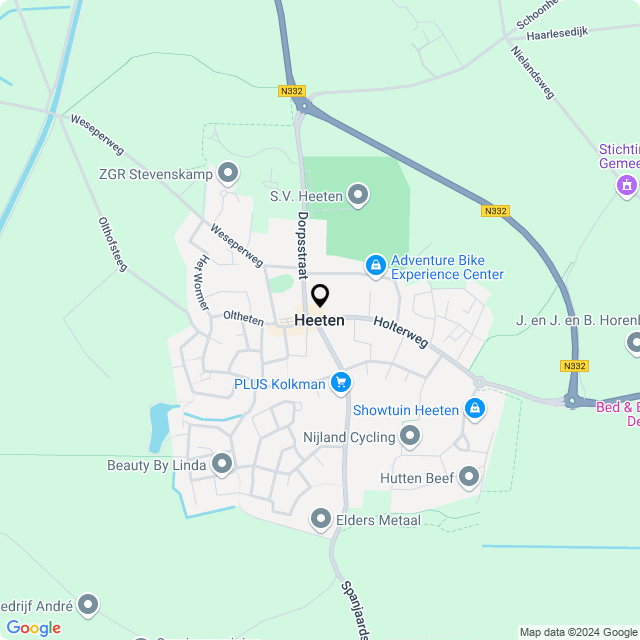Select the Showtuin Heeten shop marker
Screen dimensions: 640x640
(475, 409)
